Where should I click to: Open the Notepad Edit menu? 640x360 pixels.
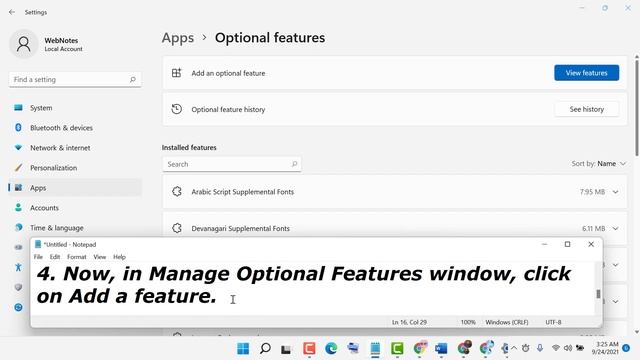pyautogui.click(x=55, y=257)
